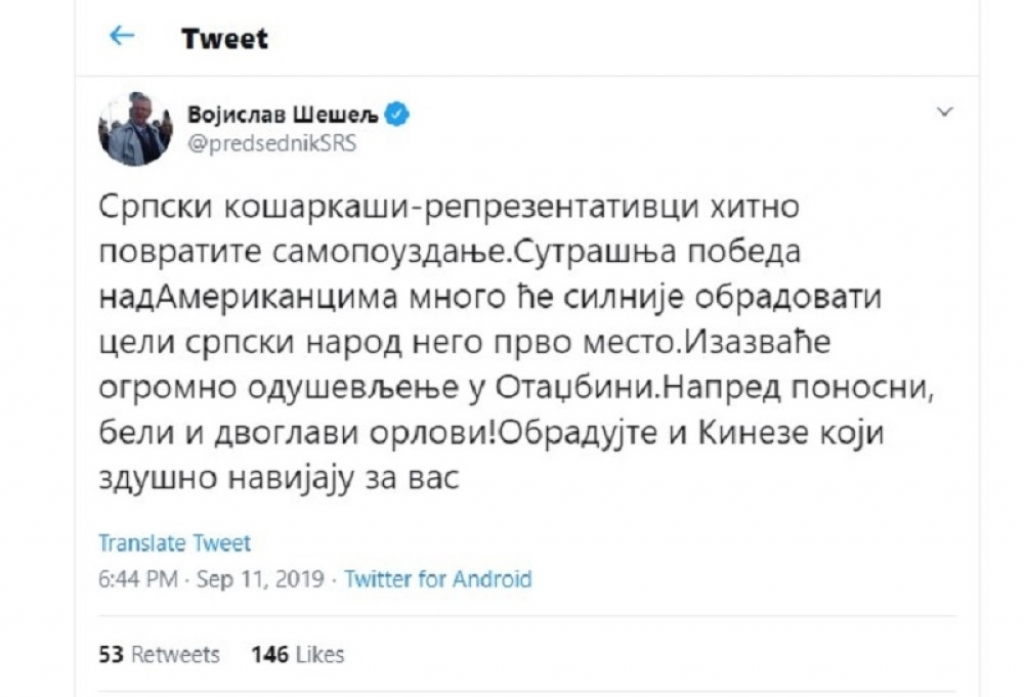Click the blue verified badge icon
Viewport: 1024px width, 697px height.
(x=398, y=114)
